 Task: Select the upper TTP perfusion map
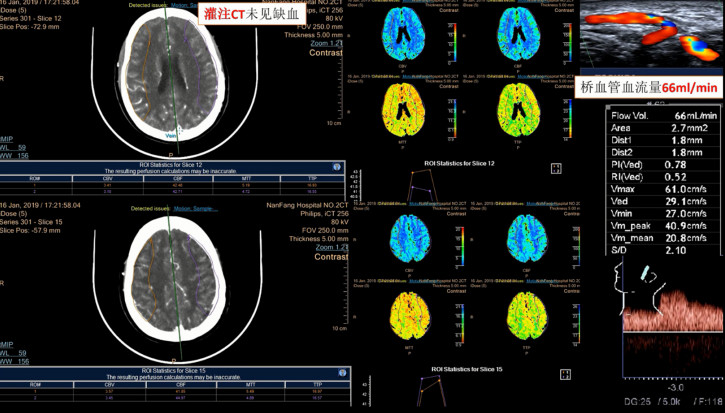coord(519,110)
